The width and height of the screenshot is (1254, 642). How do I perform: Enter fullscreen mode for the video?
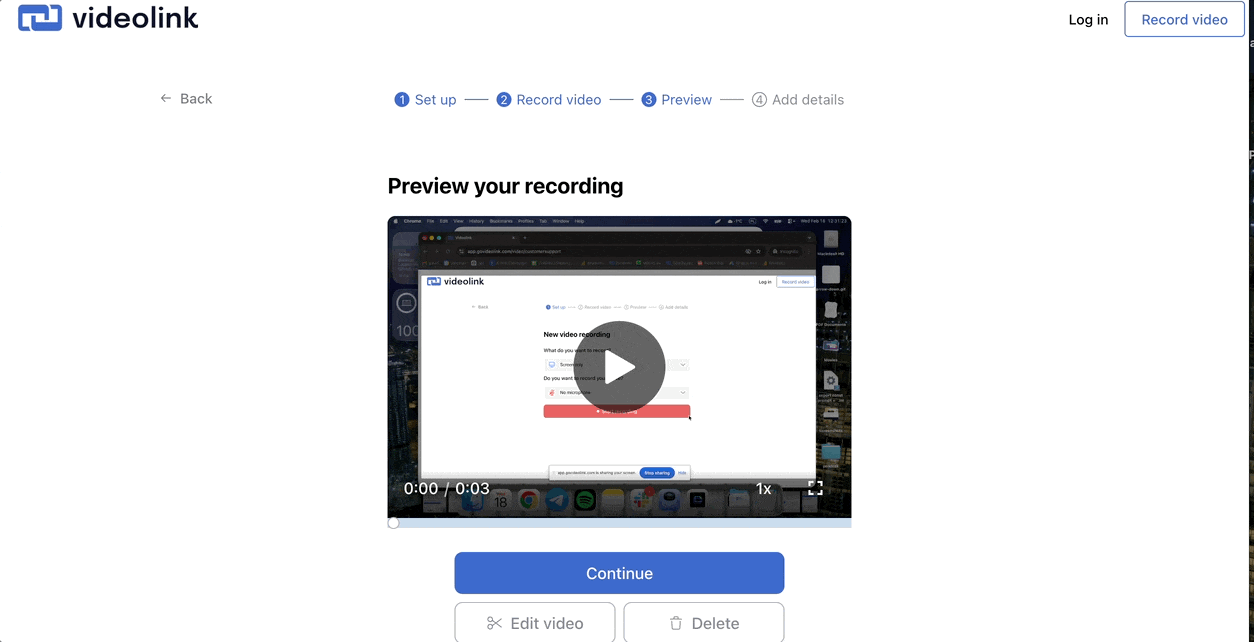click(815, 488)
